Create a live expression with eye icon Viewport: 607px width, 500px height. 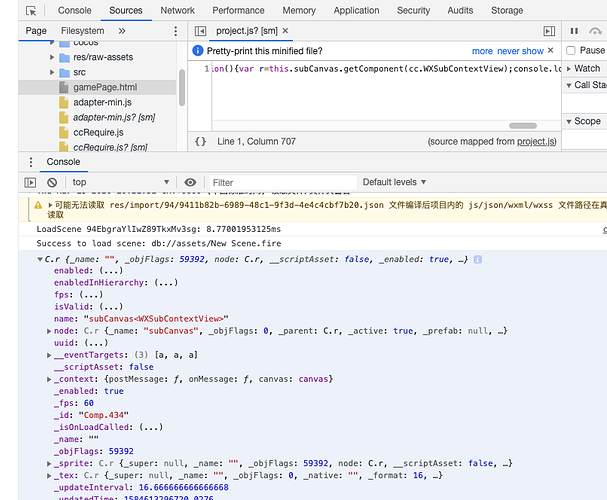(190, 182)
